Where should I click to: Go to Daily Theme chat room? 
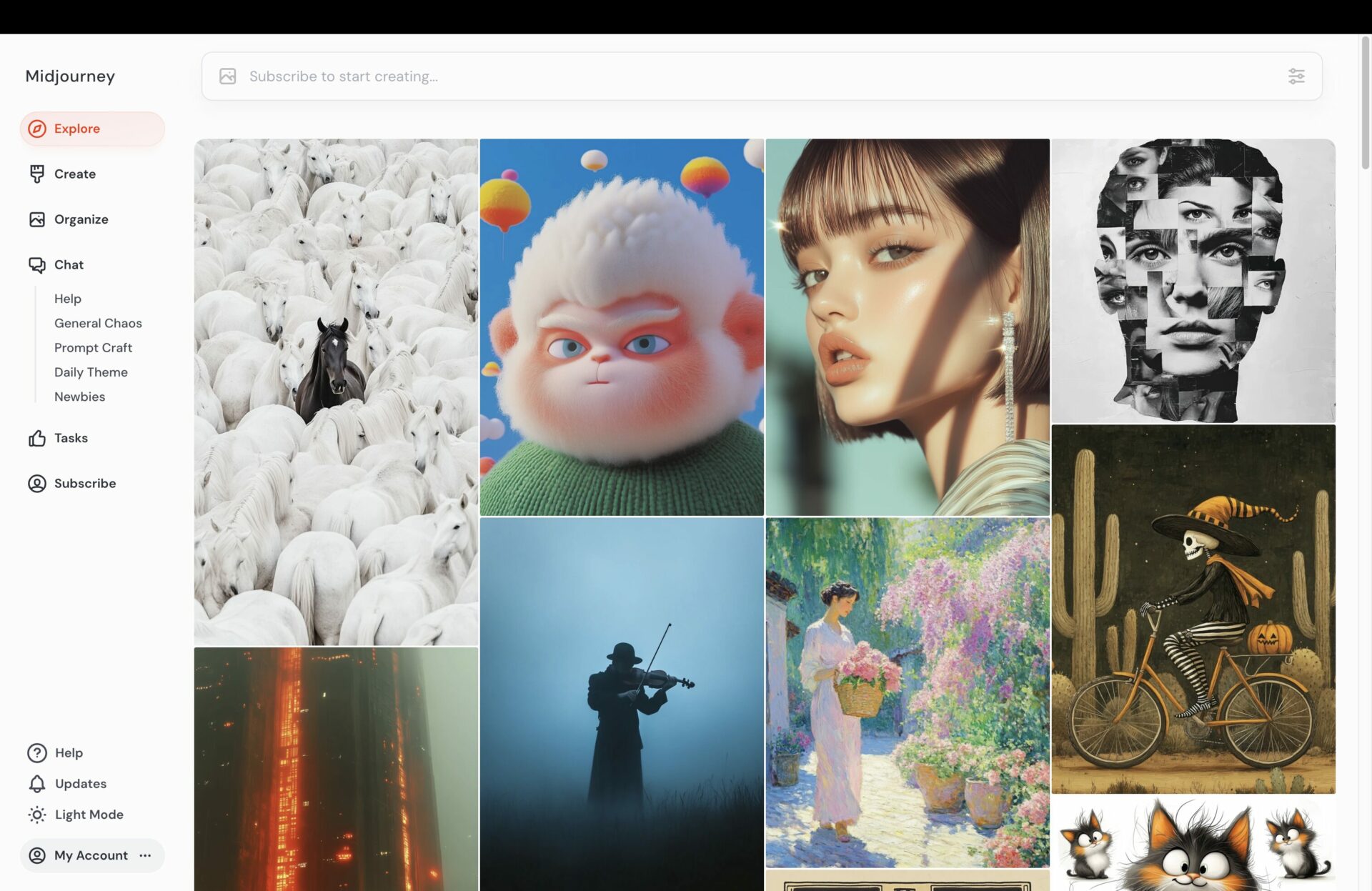pos(91,372)
